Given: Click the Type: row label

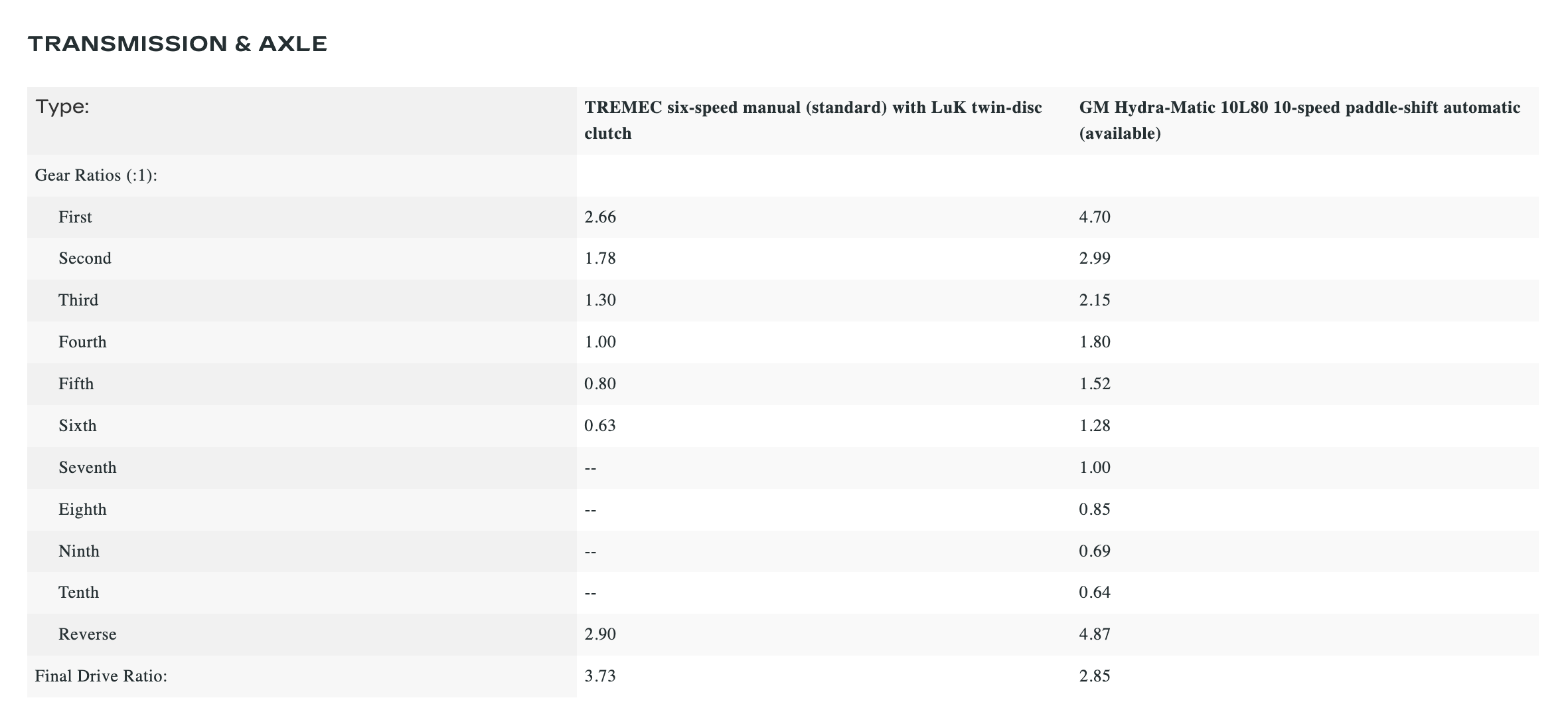Looking at the screenshot, I should pyautogui.click(x=62, y=107).
